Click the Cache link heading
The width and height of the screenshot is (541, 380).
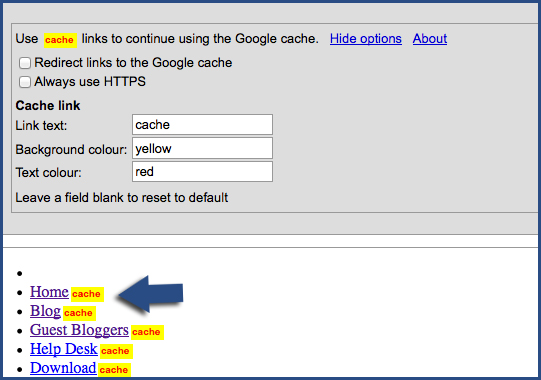[48, 106]
